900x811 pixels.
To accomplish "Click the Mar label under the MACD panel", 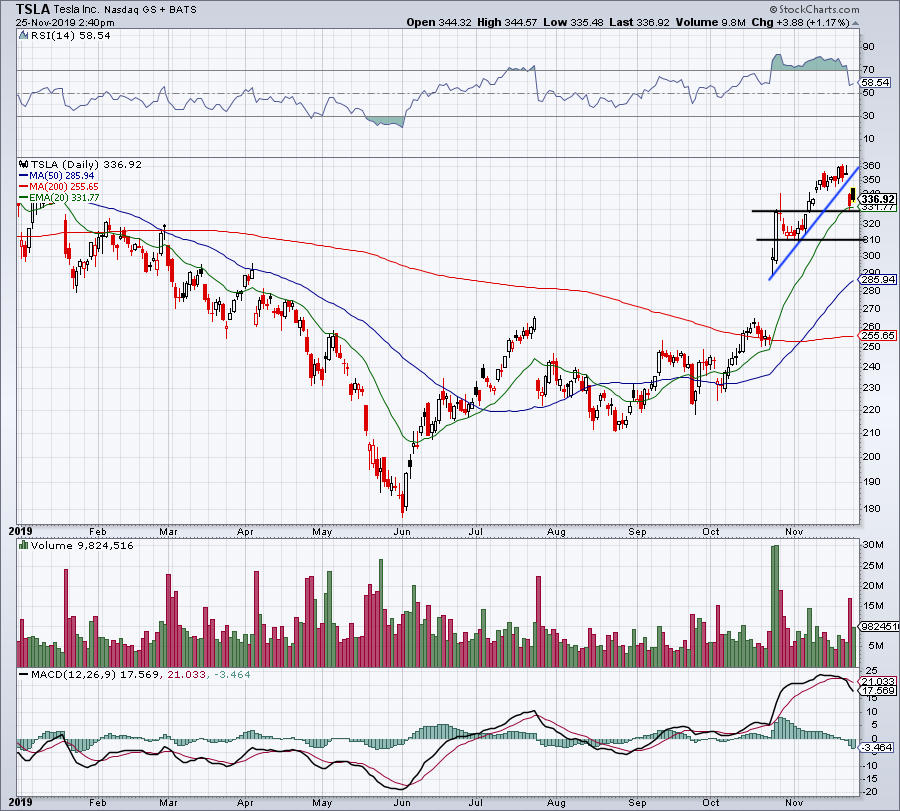I will click(168, 802).
